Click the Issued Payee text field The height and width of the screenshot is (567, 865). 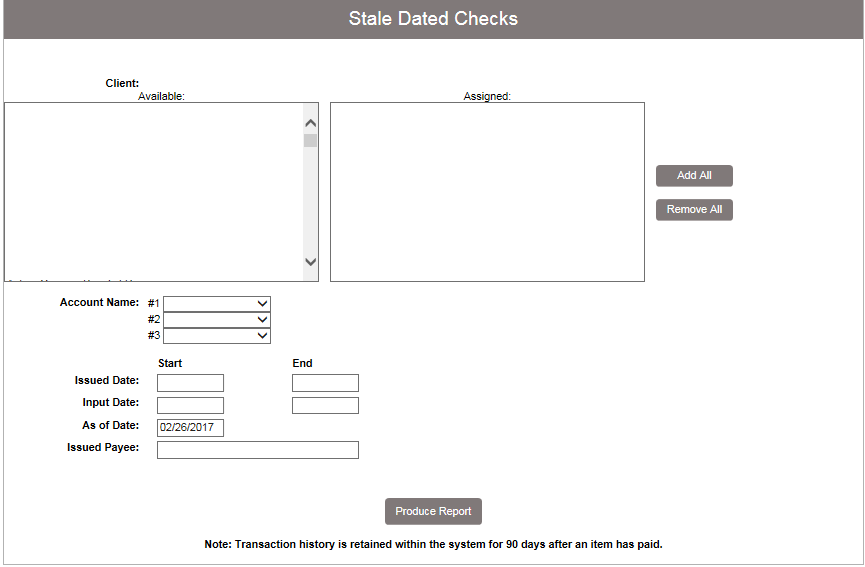pos(258,450)
